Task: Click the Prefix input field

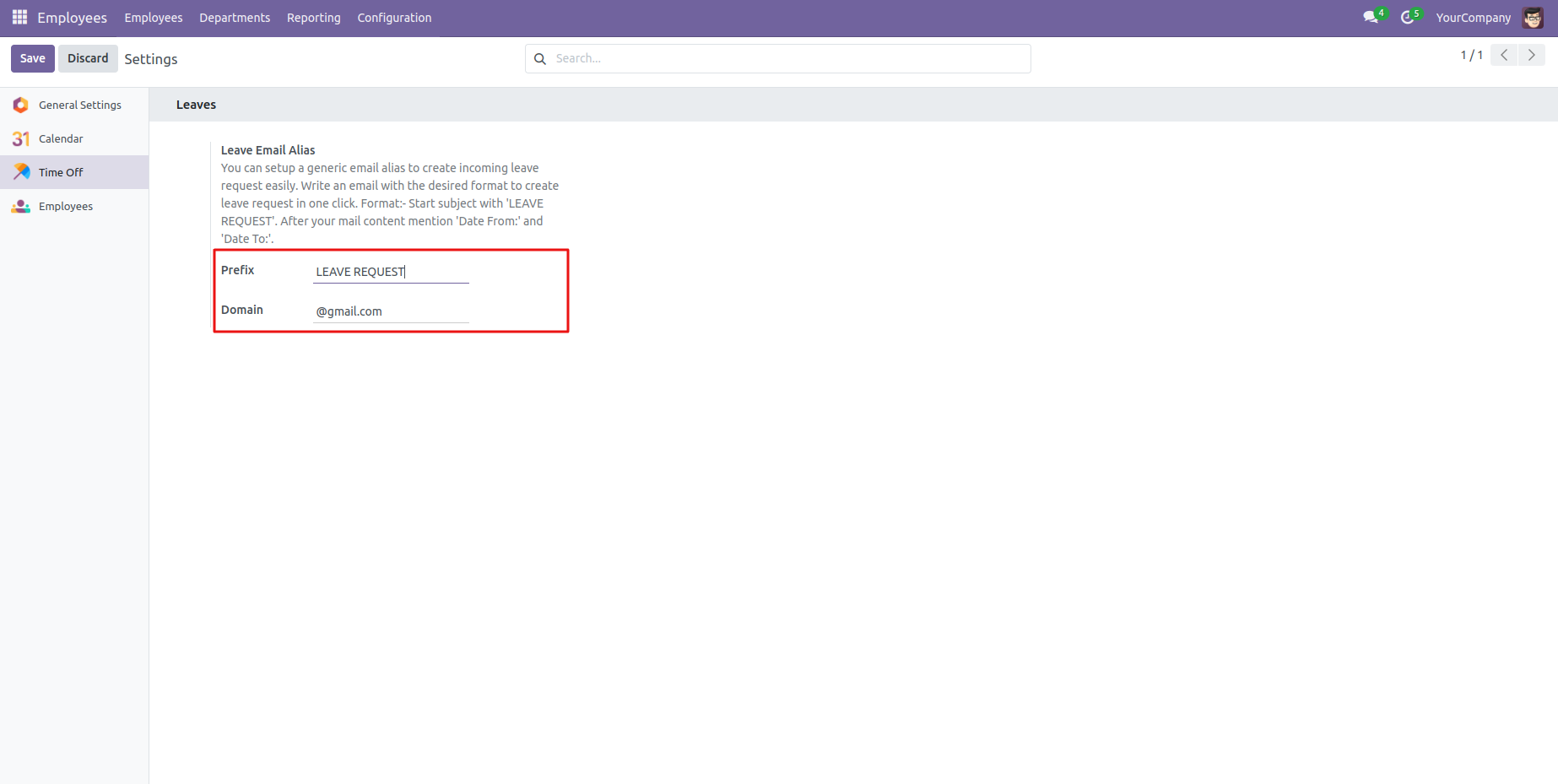Action: (390, 272)
